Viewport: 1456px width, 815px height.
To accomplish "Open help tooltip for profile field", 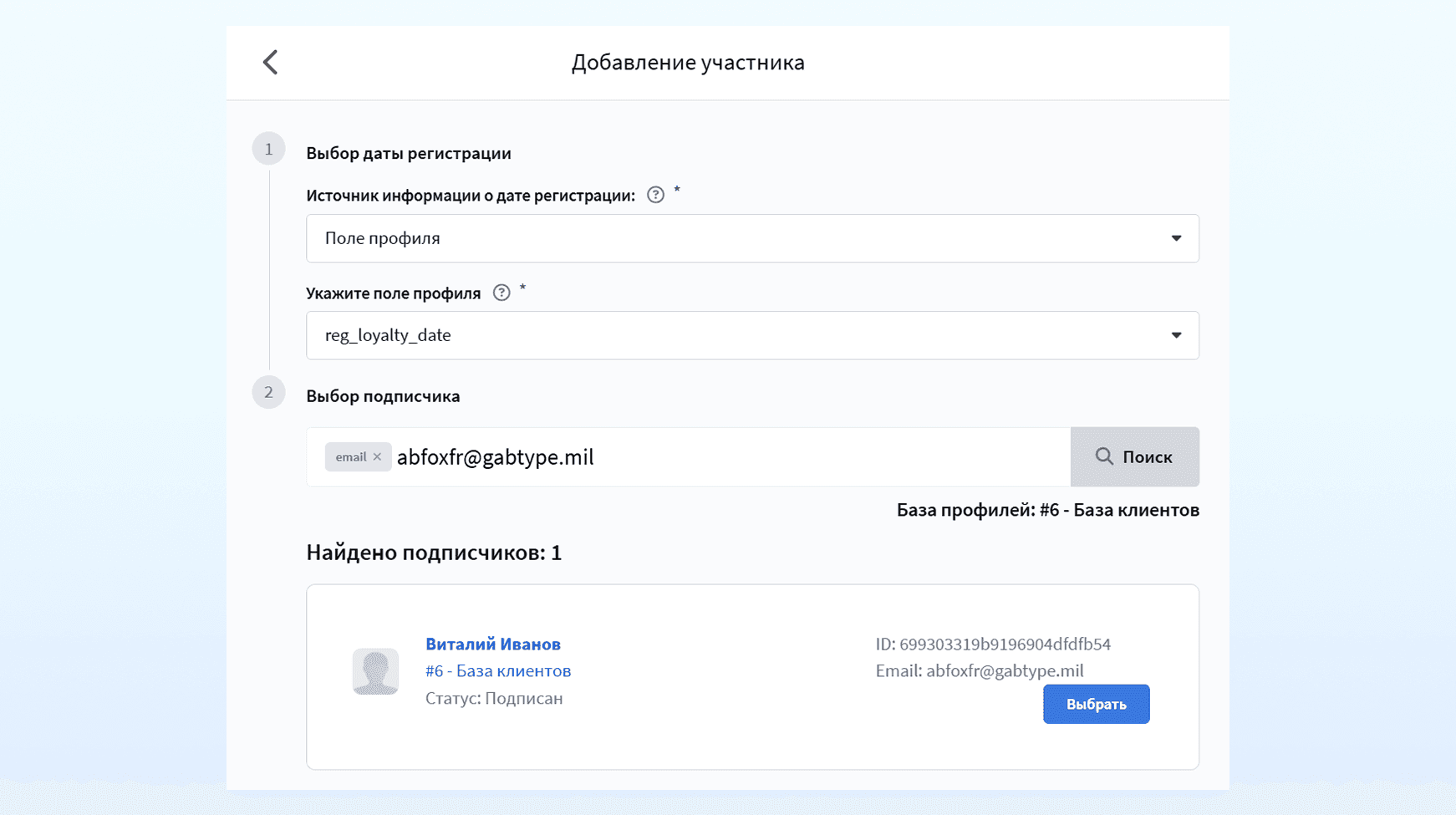I will (501, 293).
